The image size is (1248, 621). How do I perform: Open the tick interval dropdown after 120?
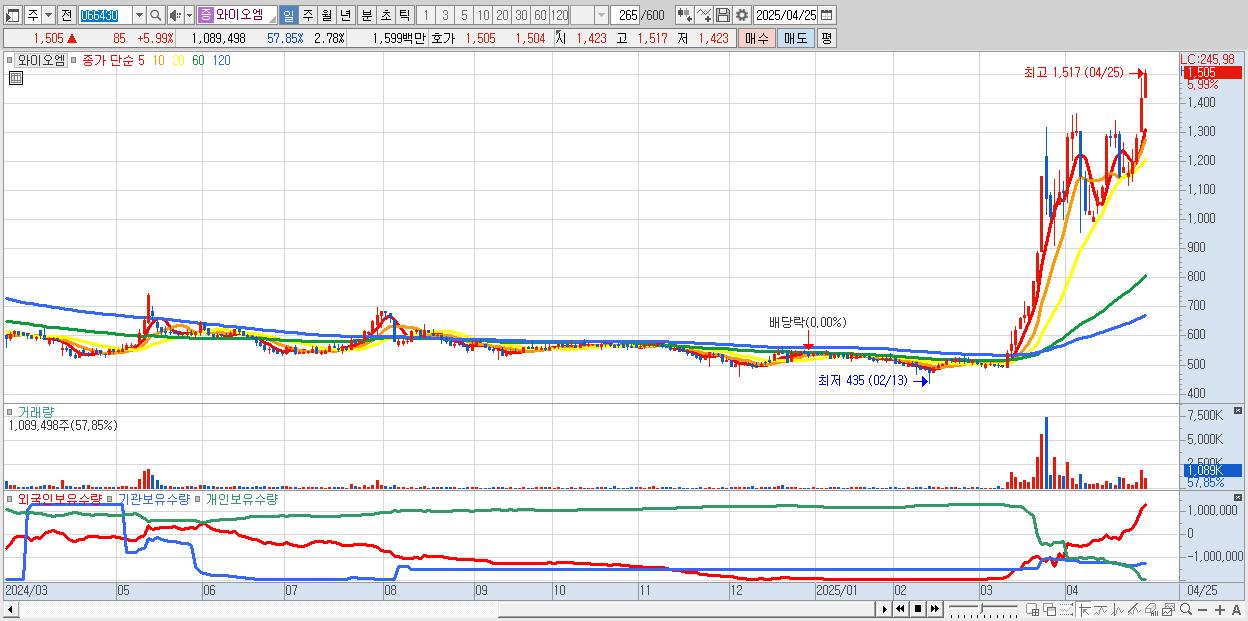click(601, 15)
